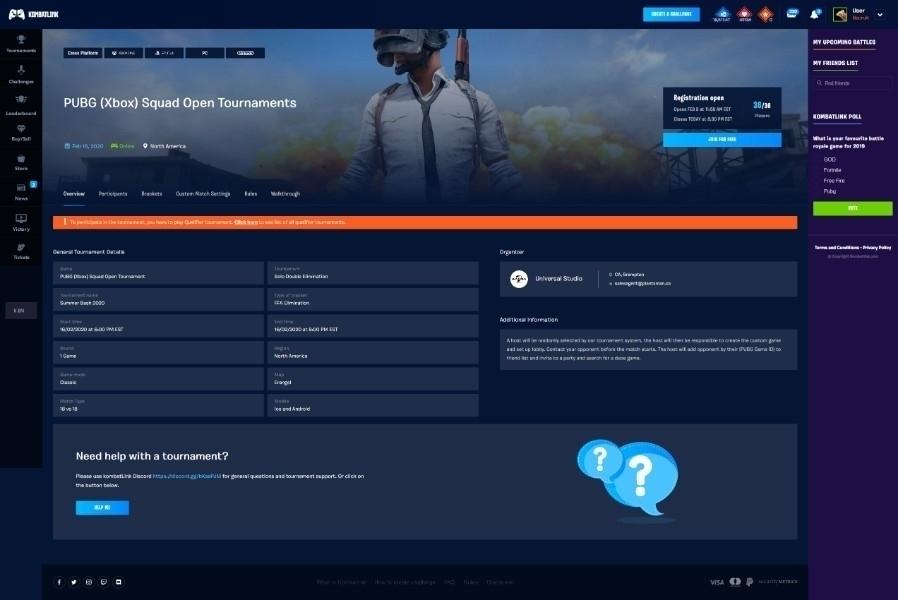Click the green Online status label
Screen dimensions: 898x600
[x=123, y=146]
